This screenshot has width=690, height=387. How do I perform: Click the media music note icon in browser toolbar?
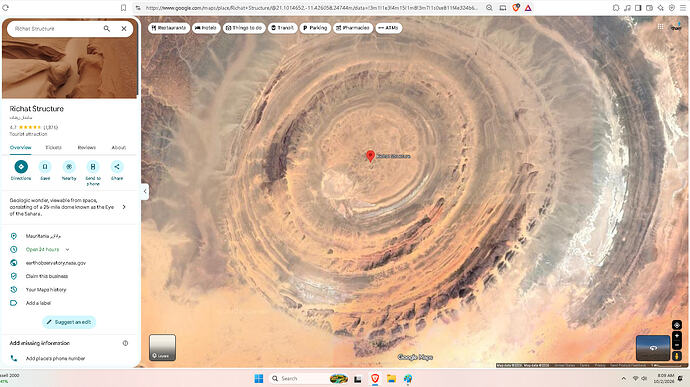(627, 7)
